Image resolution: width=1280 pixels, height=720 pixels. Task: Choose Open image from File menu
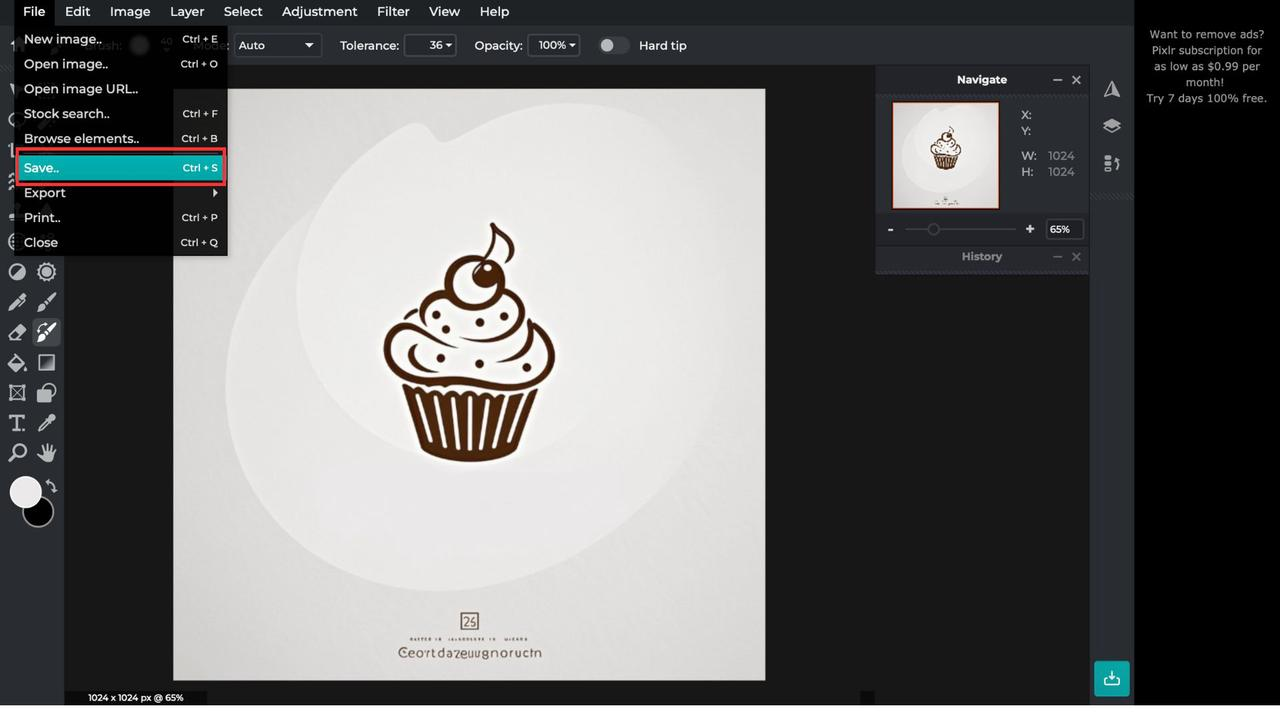121,64
